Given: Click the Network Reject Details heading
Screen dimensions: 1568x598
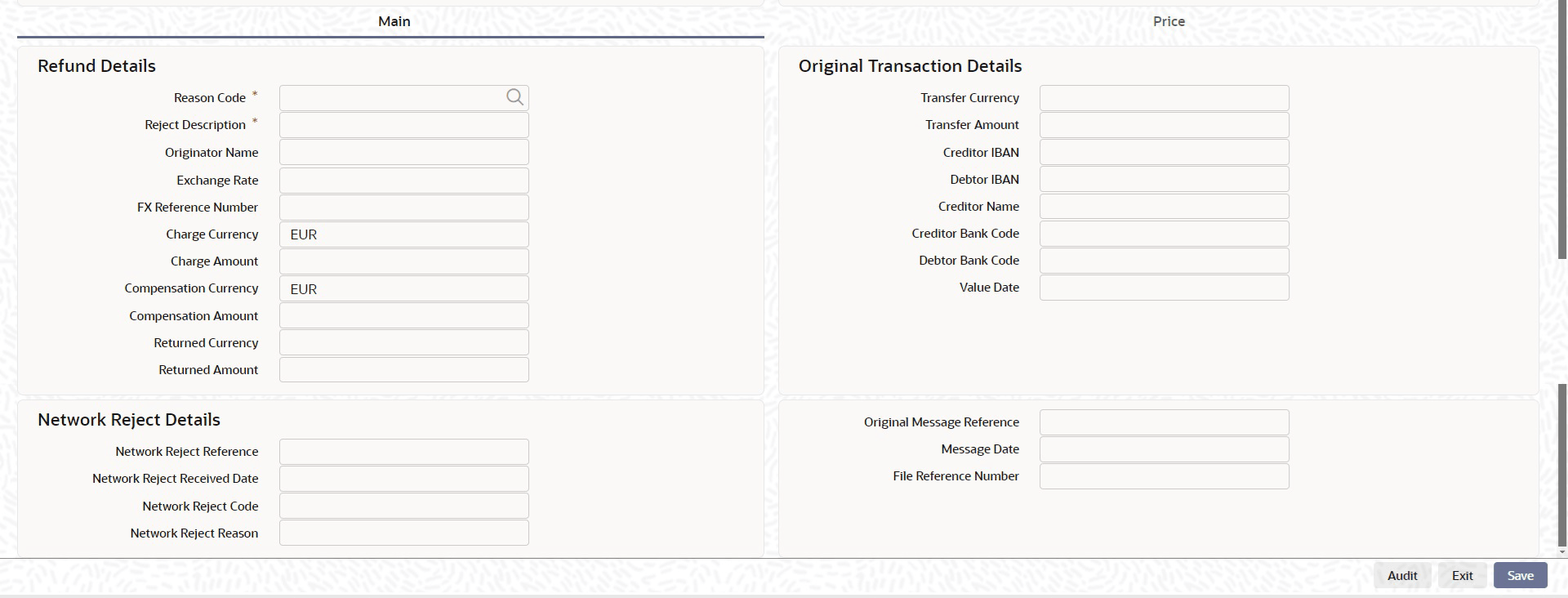Looking at the screenshot, I should tap(129, 420).
